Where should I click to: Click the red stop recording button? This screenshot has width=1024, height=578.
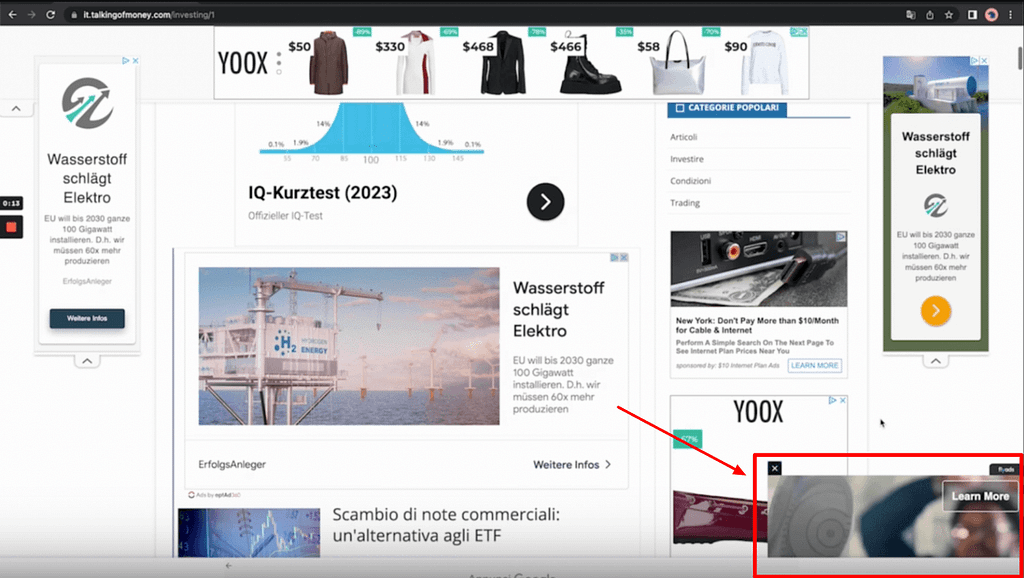click(x=11, y=227)
